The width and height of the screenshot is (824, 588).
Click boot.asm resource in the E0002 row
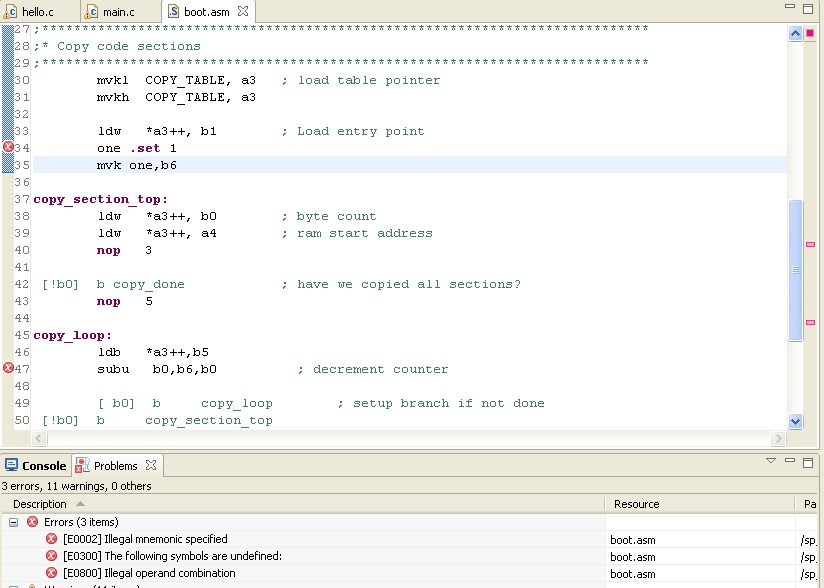633,540
